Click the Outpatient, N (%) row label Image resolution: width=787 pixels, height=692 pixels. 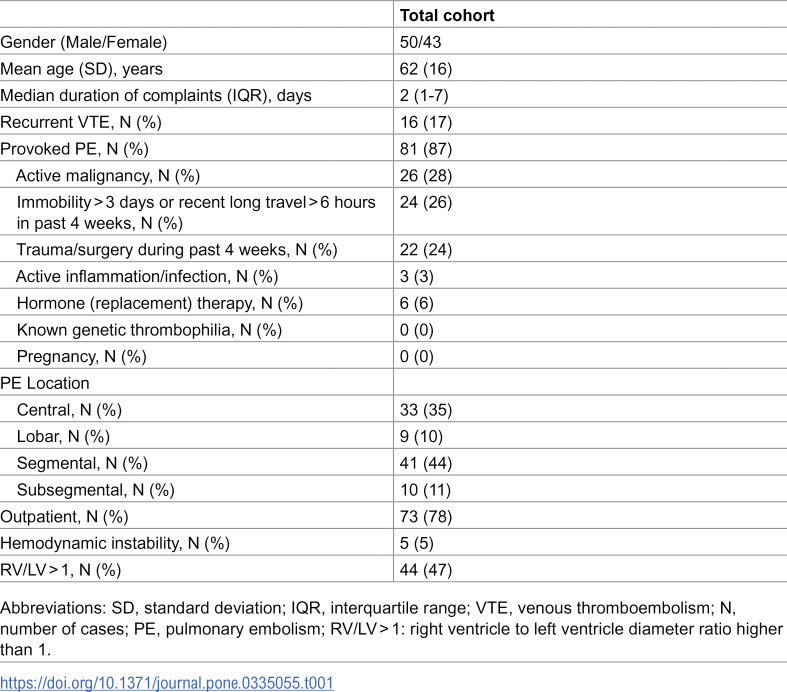click(x=64, y=516)
